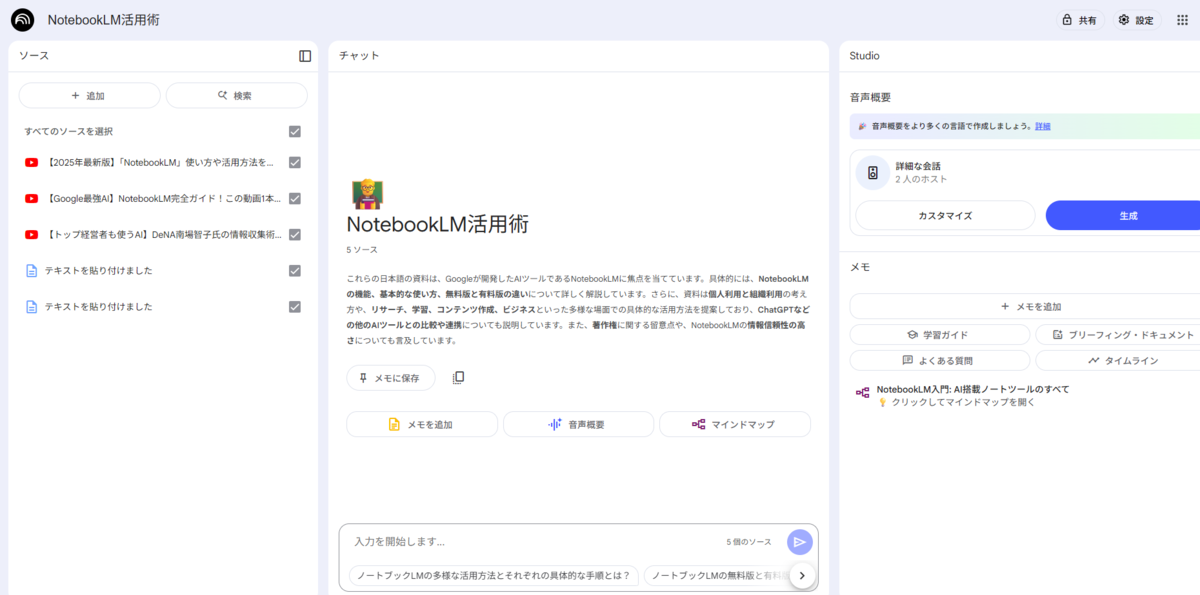Image resolution: width=1200 pixels, height=595 pixels.
Task: Click the document icon of first pasted text source
Action: click(32, 270)
